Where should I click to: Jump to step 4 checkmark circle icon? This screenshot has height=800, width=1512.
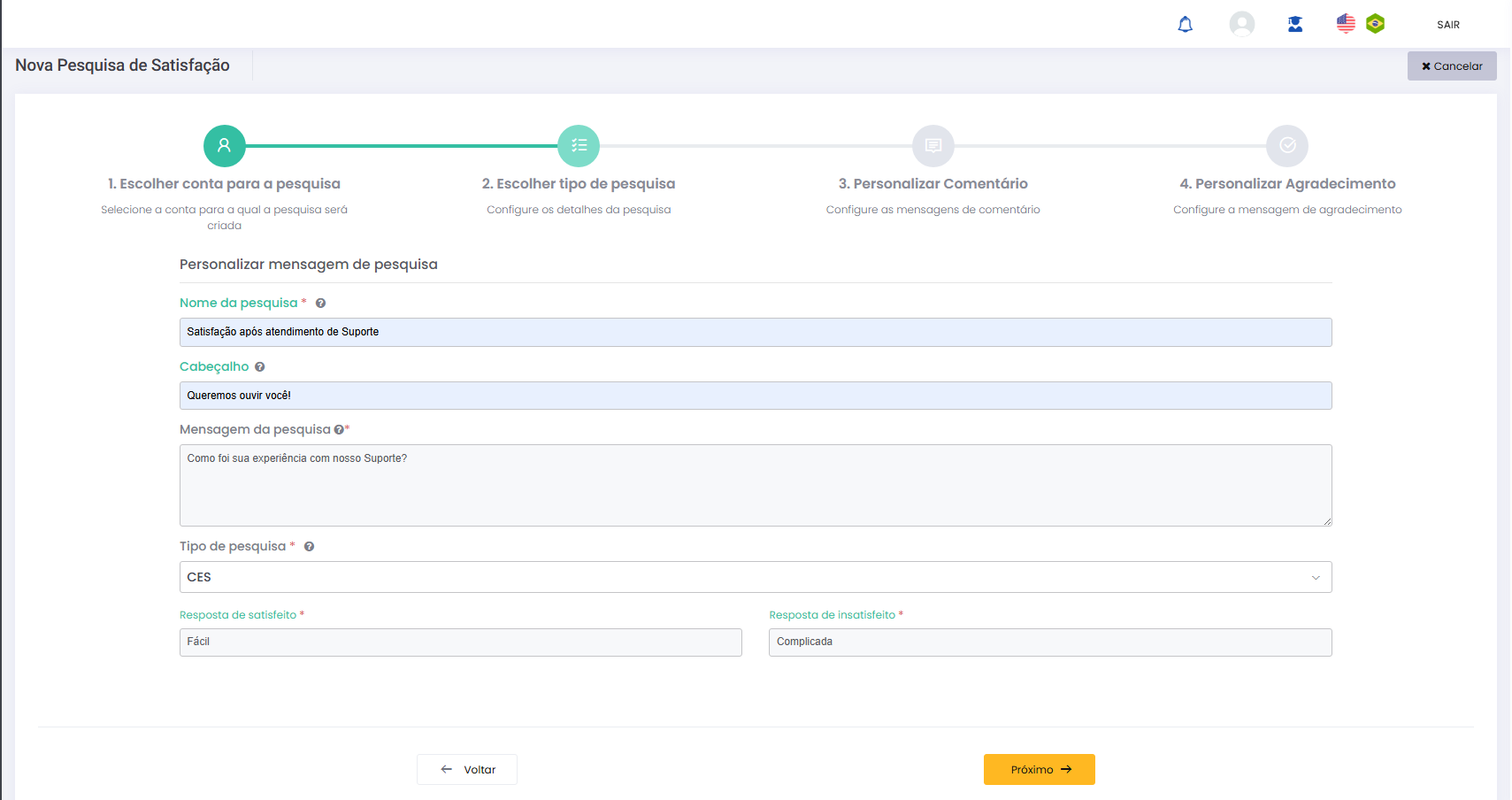1287,146
